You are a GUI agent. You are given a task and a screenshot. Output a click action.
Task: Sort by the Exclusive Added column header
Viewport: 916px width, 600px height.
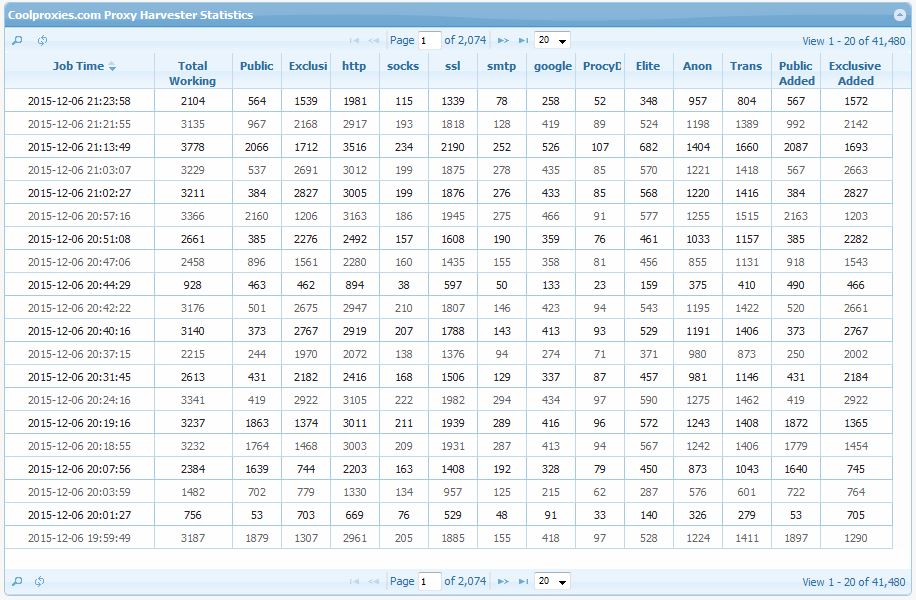click(x=855, y=73)
